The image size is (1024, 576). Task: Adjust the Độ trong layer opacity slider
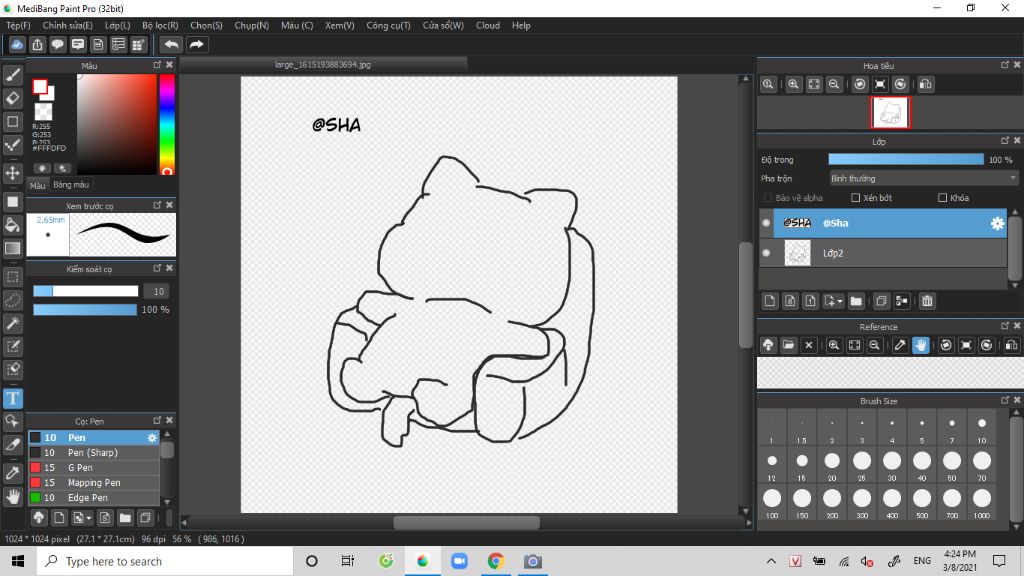[x=906, y=159]
